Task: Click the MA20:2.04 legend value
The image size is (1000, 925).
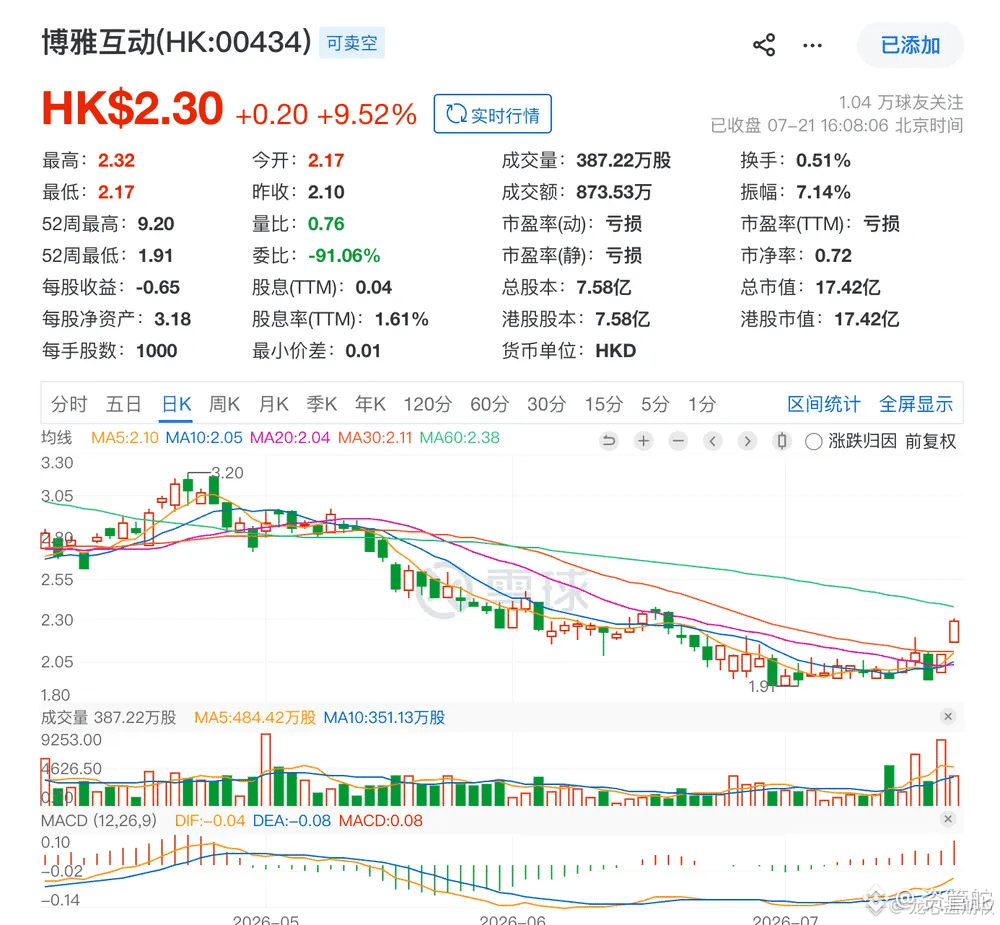Action: [x=290, y=438]
